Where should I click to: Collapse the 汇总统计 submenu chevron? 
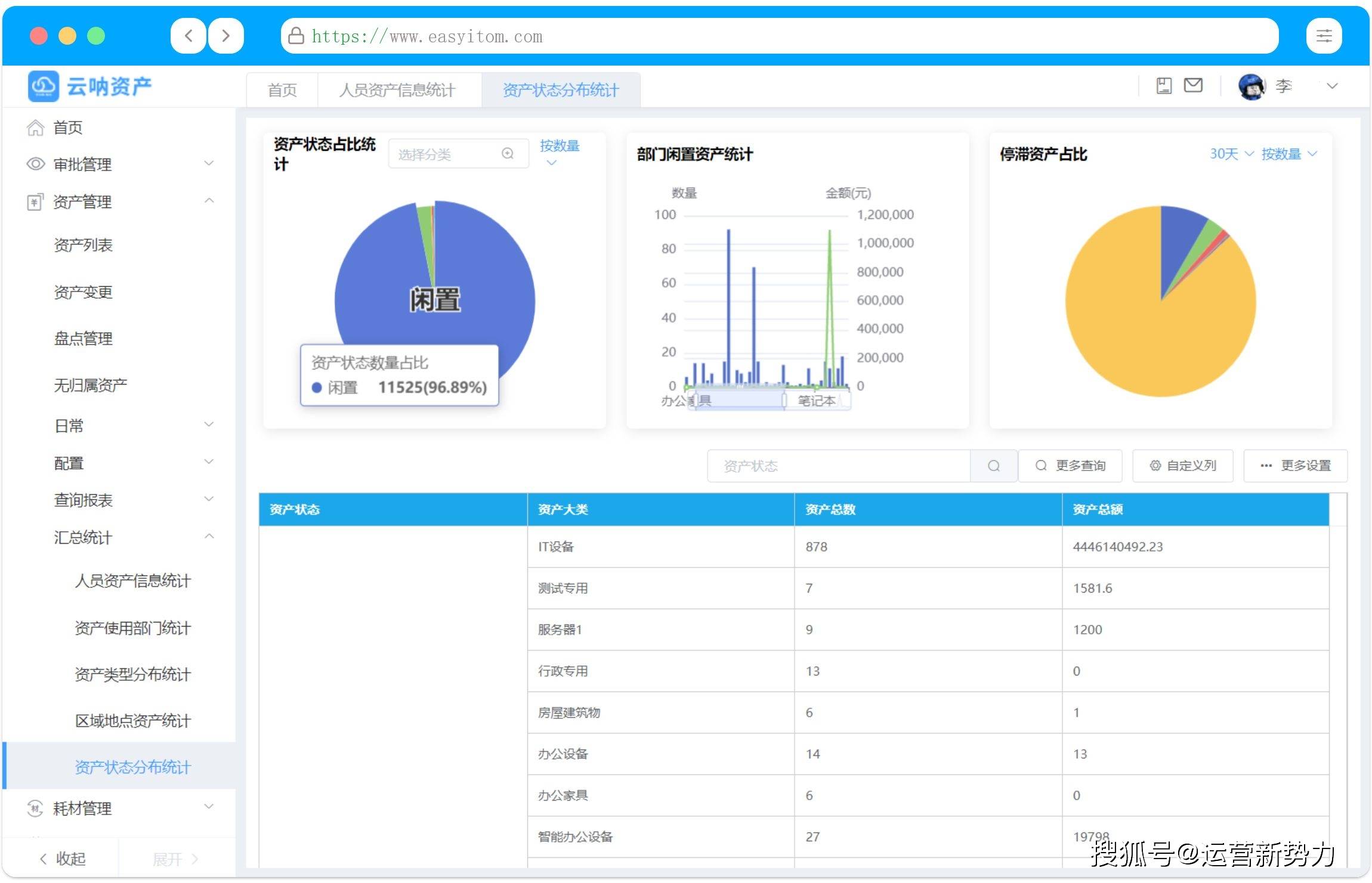coord(209,537)
